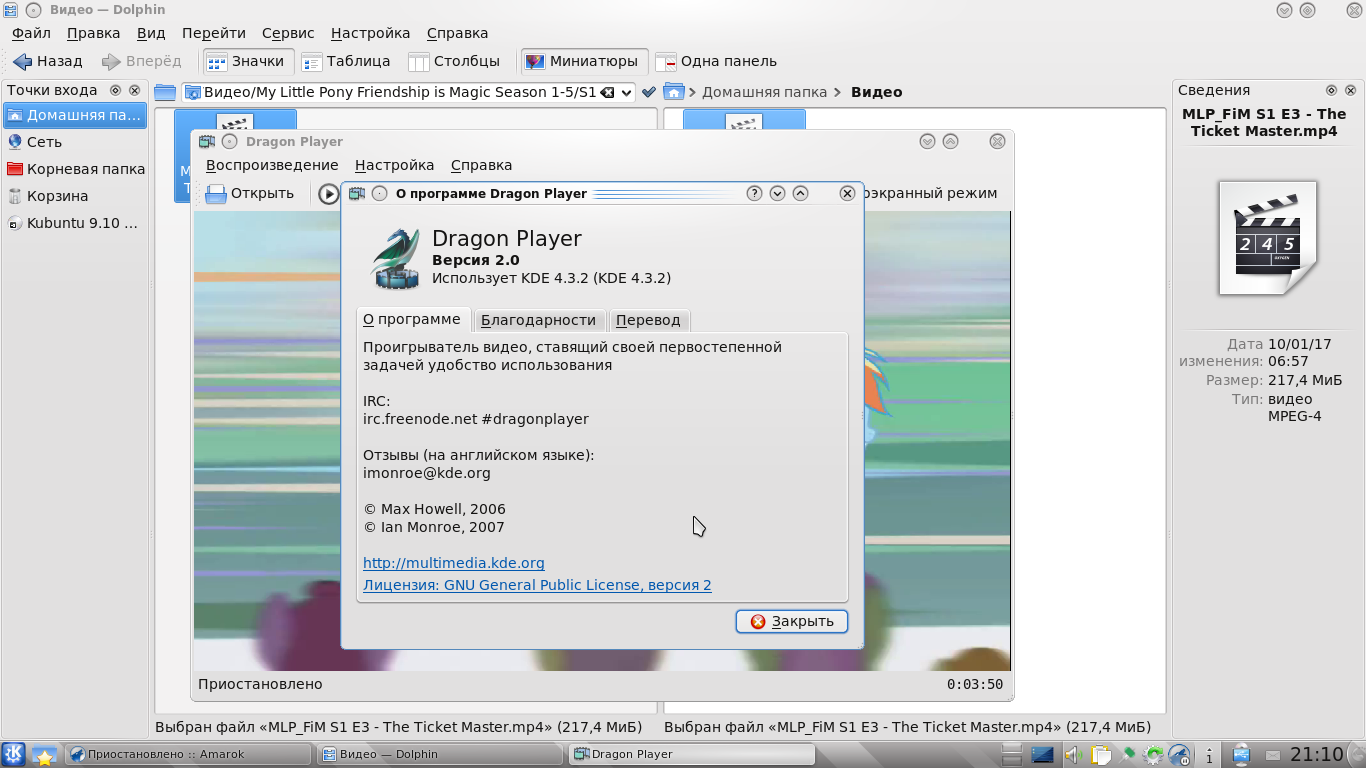Click the Dolphin title bar window icon
The width and height of the screenshot is (1366, 768).
click(x=11, y=9)
